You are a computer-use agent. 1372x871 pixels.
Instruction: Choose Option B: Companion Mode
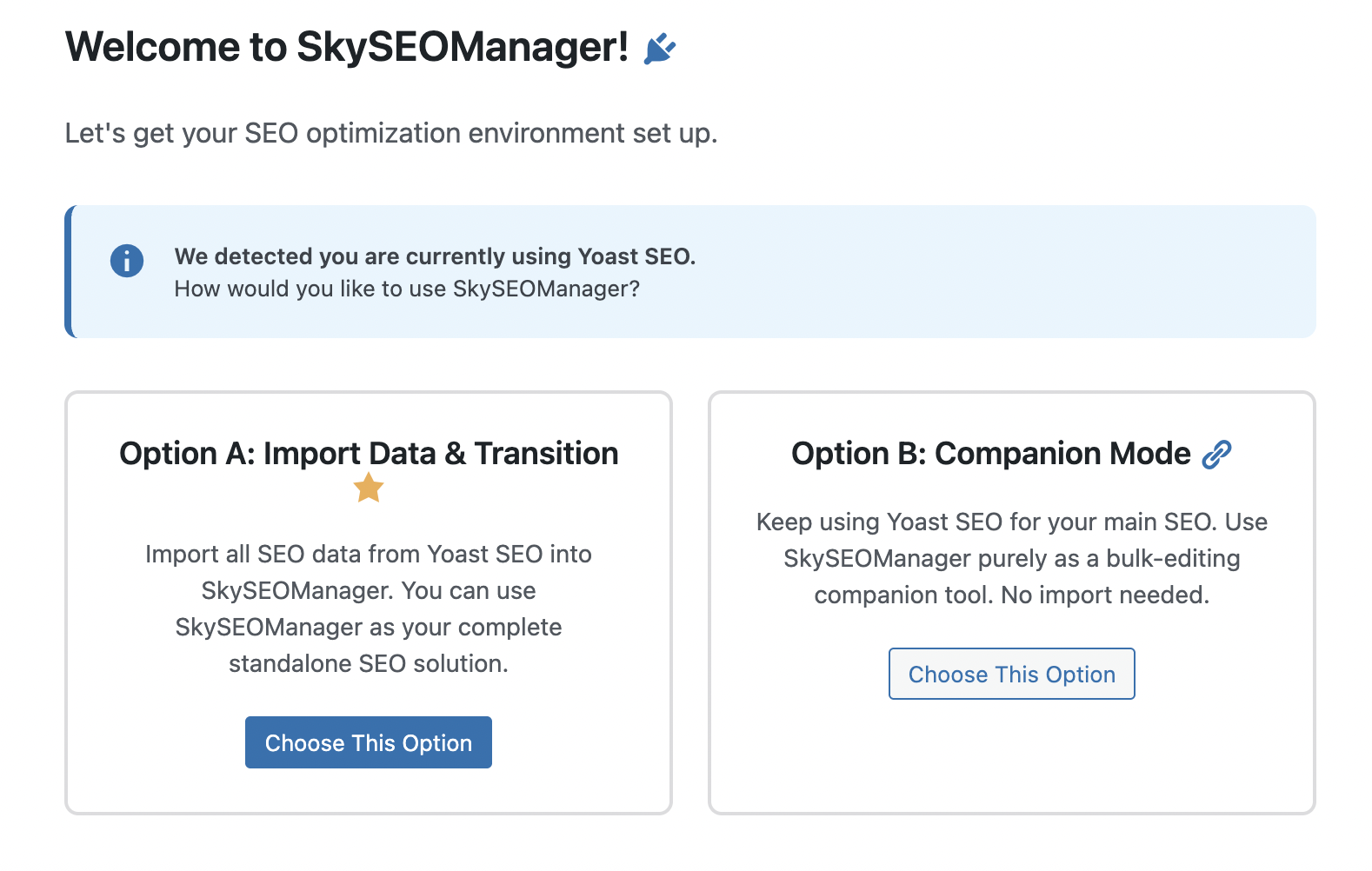(x=1012, y=674)
